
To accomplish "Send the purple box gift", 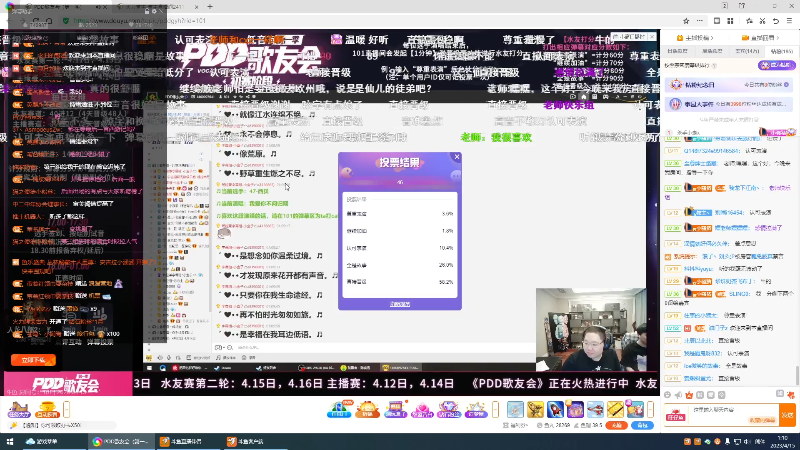I will point(575,409).
